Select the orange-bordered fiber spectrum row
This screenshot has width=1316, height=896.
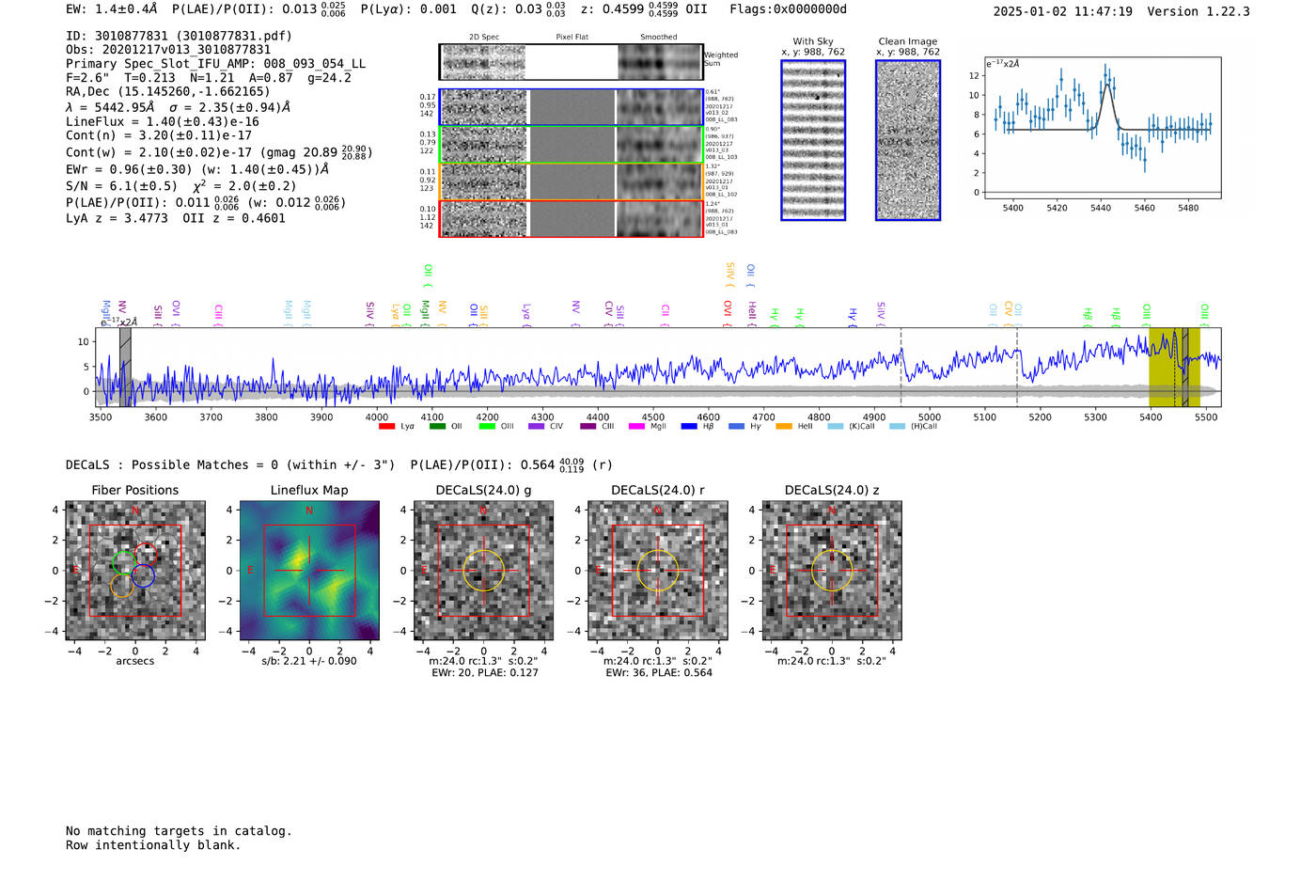[571, 181]
